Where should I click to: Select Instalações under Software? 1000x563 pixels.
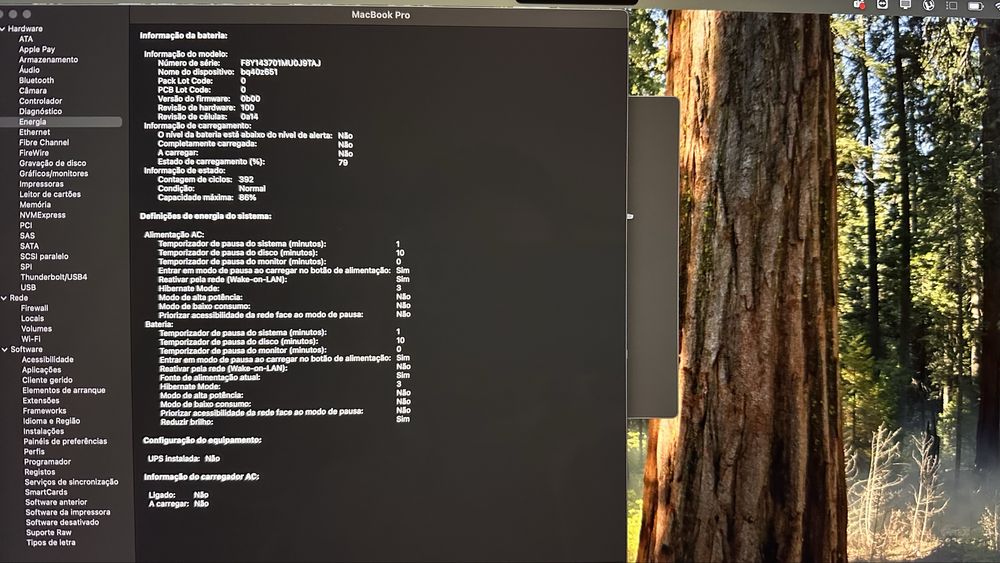pyautogui.click(x=43, y=432)
